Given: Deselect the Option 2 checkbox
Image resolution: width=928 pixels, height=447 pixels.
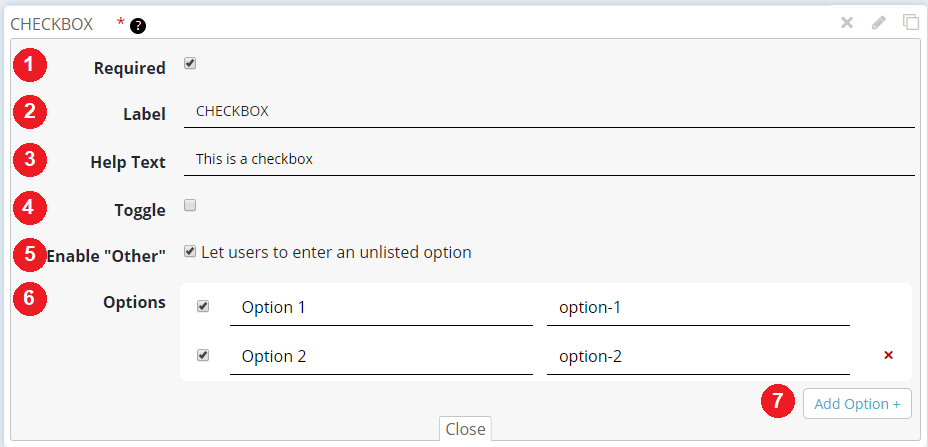Looking at the screenshot, I should click(x=203, y=355).
